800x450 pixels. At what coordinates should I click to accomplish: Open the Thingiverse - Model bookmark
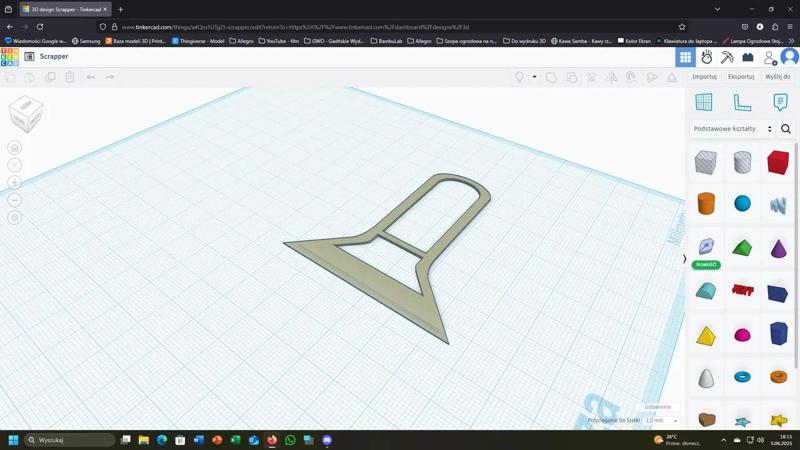point(198,41)
